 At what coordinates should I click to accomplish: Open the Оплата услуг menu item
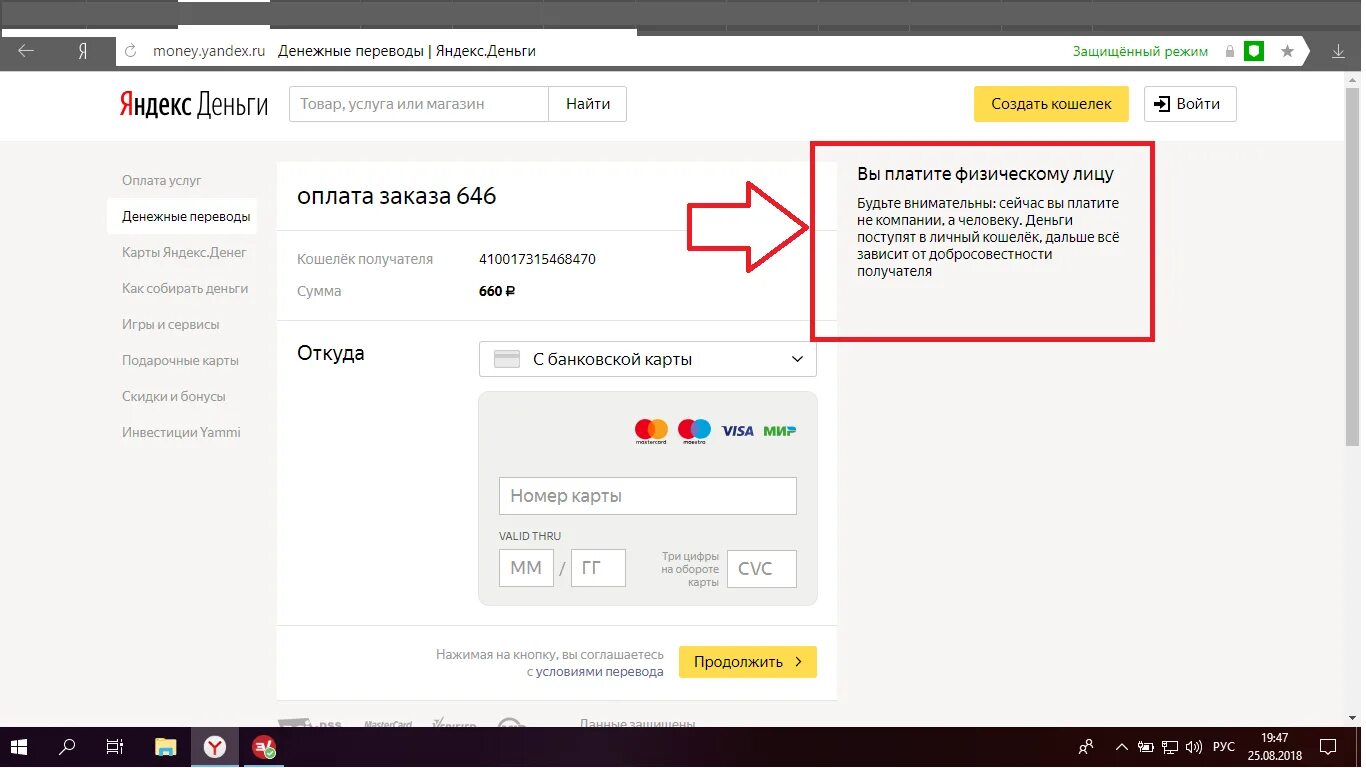click(x=162, y=180)
